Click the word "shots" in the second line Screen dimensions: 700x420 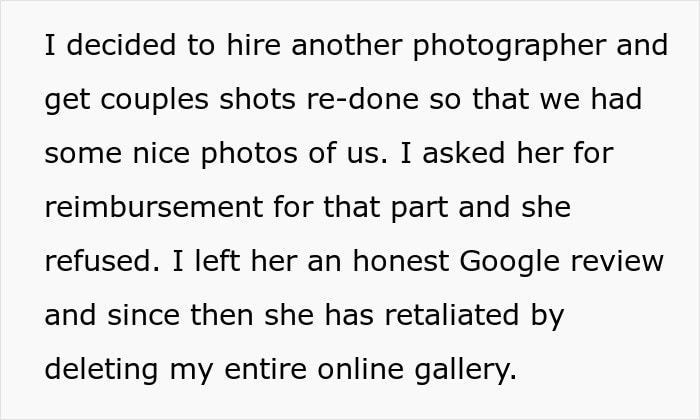click(x=258, y=99)
